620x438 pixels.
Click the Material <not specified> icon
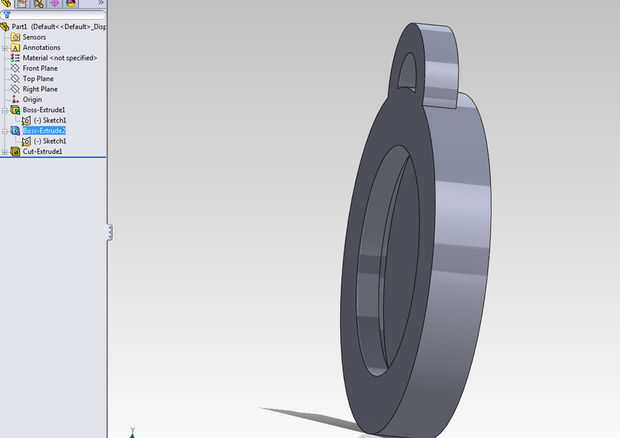[15, 58]
